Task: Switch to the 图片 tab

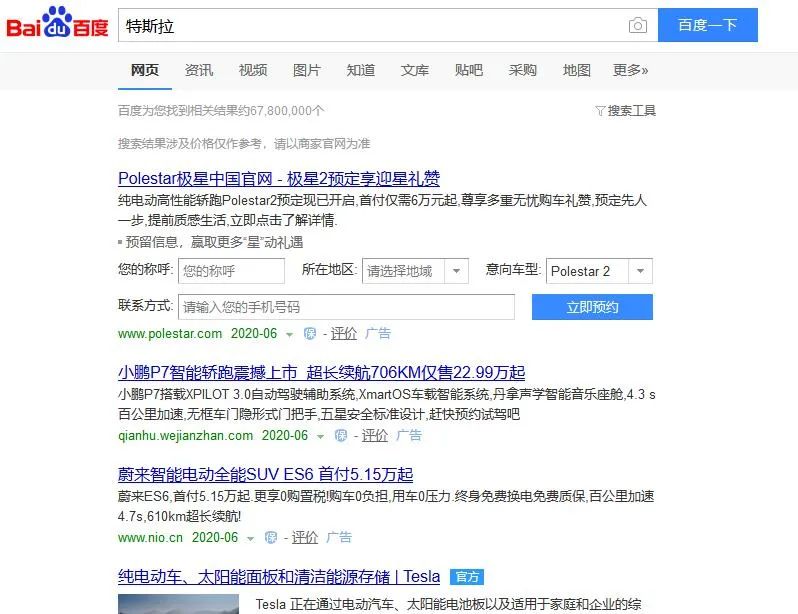Action: point(307,70)
